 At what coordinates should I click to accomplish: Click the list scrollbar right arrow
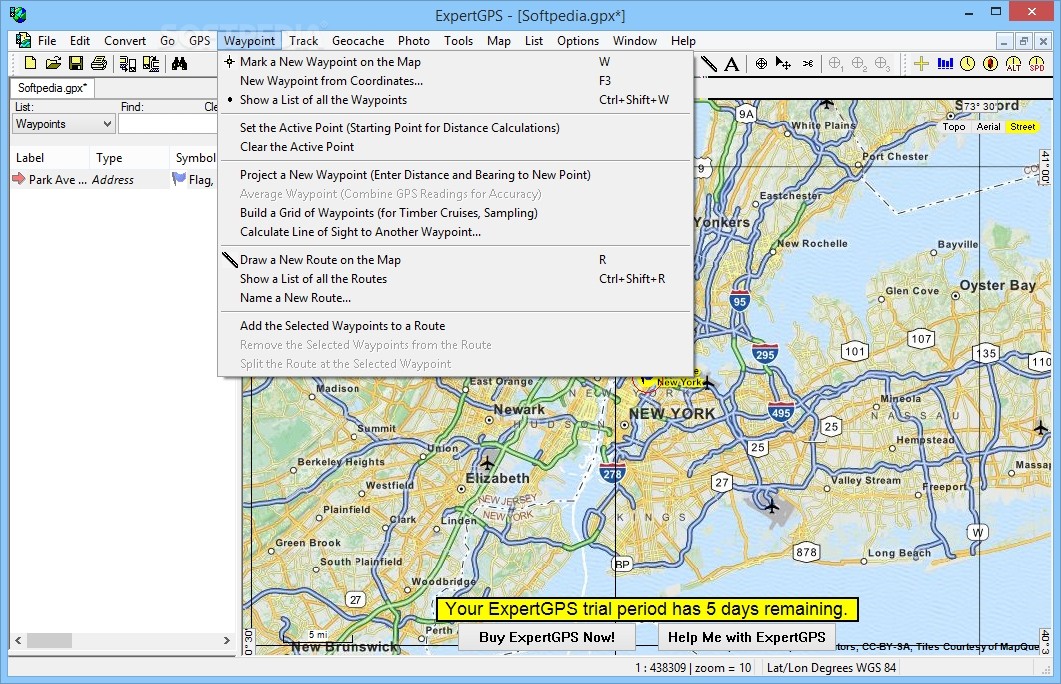(x=227, y=640)
